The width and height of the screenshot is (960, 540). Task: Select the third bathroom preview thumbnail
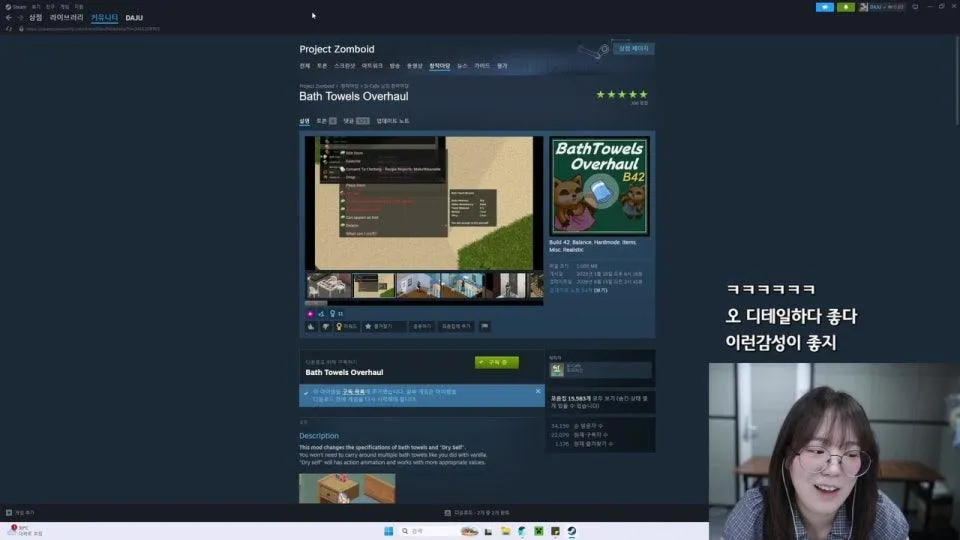pos(418,285)
